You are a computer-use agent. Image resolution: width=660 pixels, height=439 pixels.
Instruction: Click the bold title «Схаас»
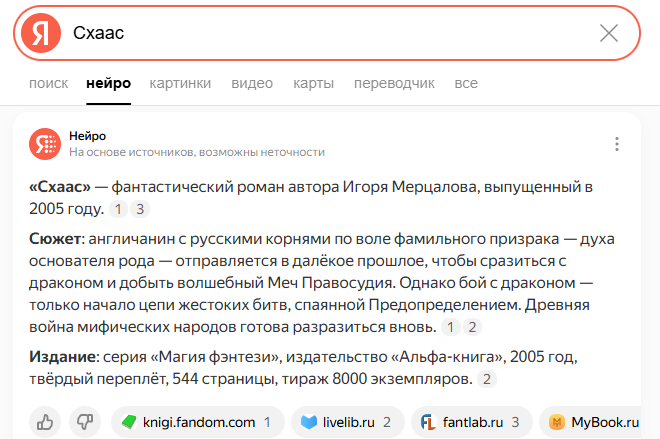60,186
